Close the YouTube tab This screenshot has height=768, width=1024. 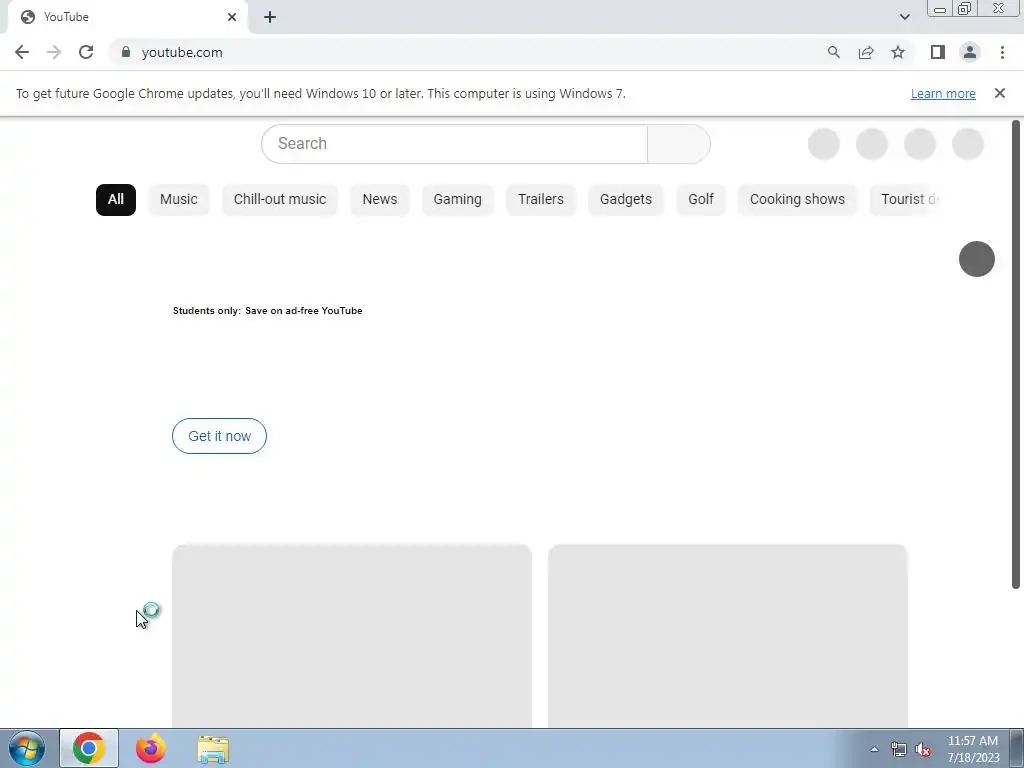(x=232, y=17)
